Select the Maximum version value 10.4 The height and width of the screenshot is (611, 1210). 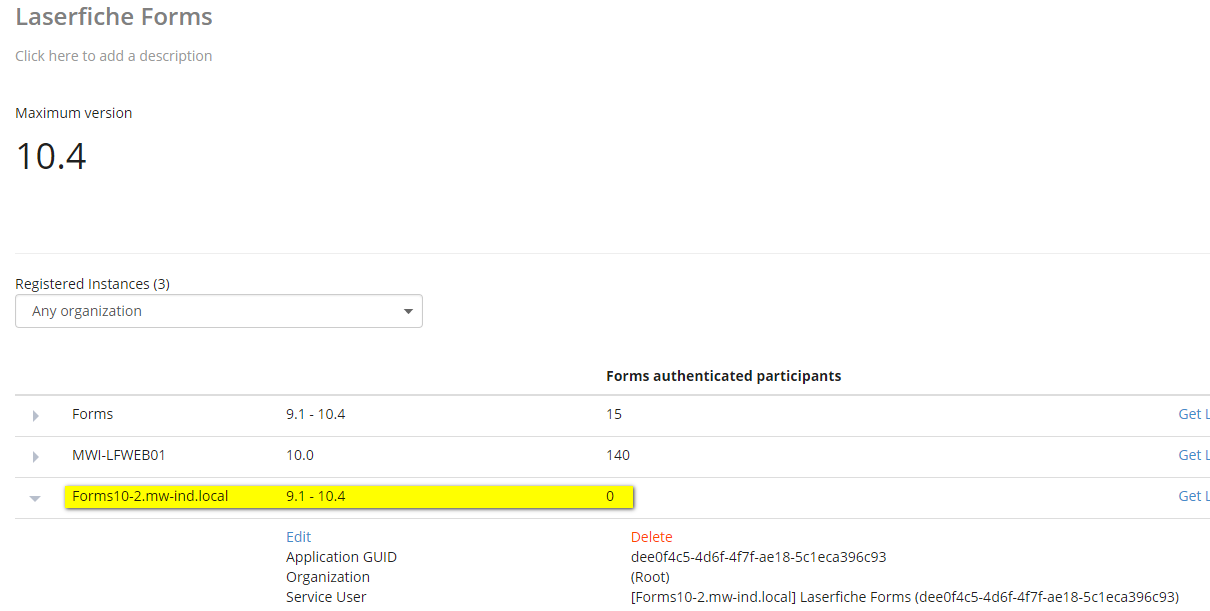point(51,156)
